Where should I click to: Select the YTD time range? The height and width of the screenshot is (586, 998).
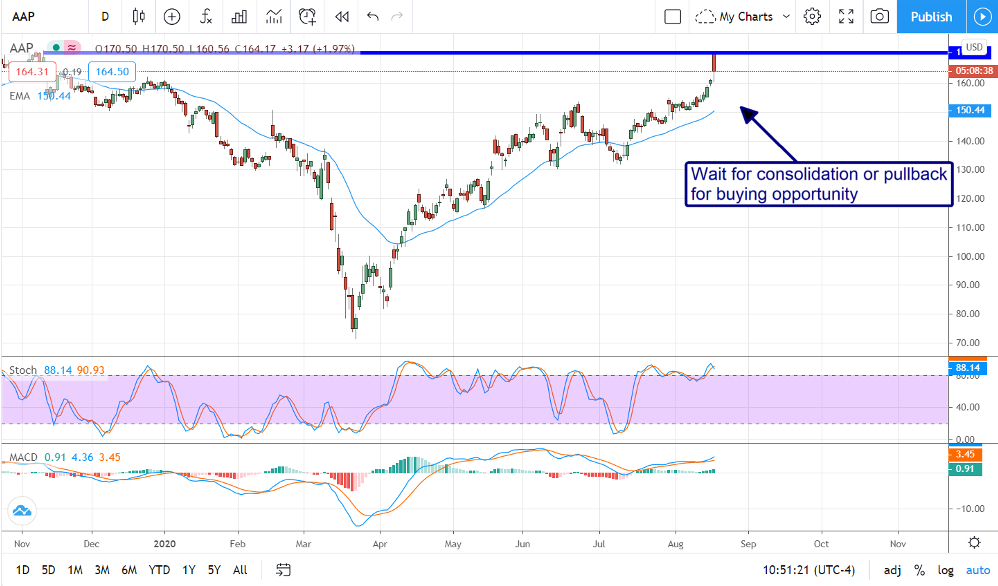pyautogui.click(x=158, y=570)
